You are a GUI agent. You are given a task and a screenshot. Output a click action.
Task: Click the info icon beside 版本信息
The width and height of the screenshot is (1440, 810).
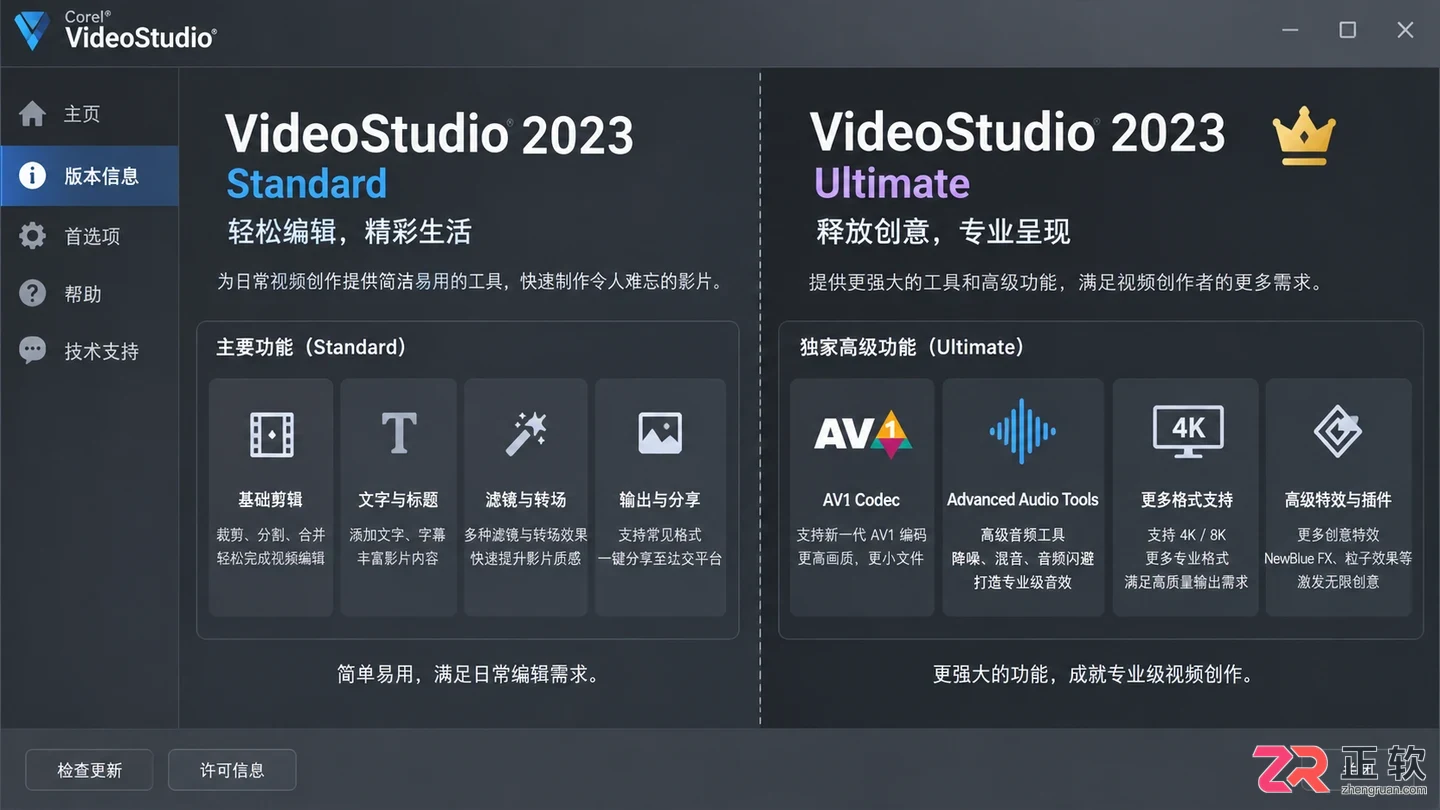[32, 176]
